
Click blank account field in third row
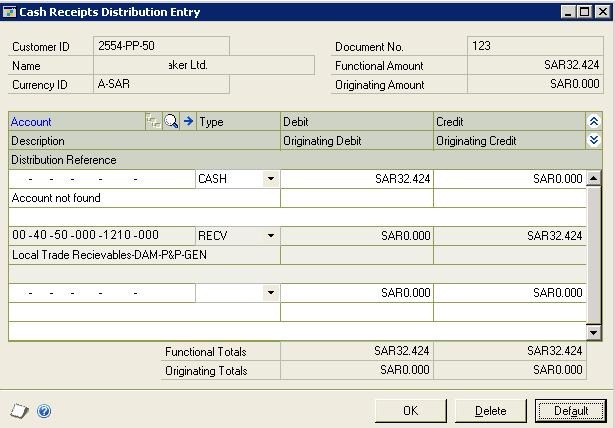click(x=102, y=293)
